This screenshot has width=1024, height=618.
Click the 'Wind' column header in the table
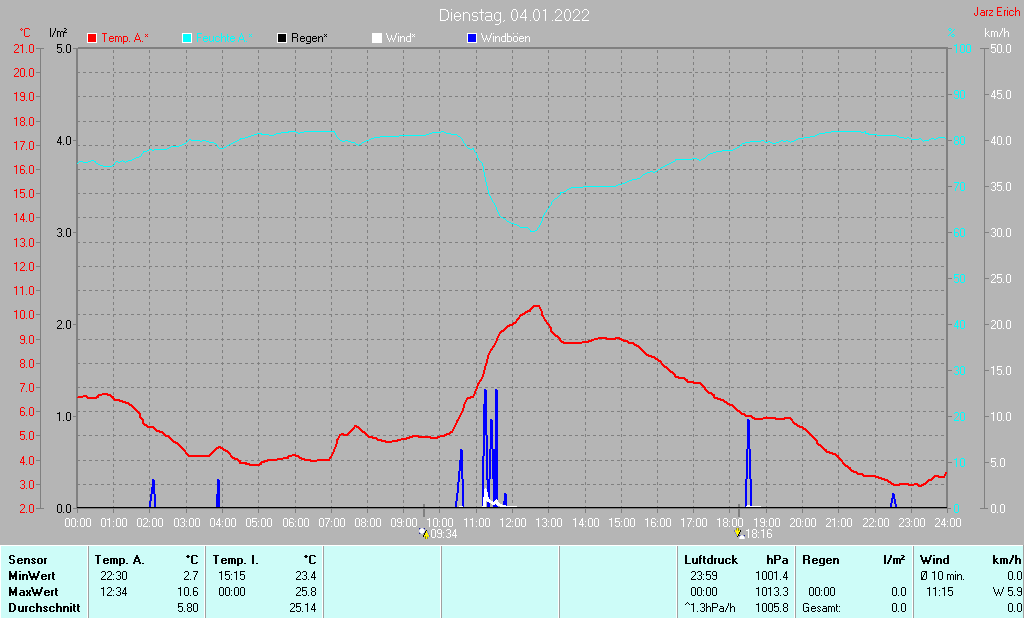935,561
